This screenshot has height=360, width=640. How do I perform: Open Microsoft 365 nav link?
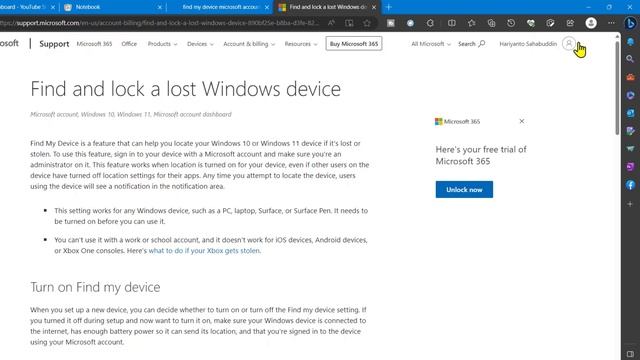(94, 44)
